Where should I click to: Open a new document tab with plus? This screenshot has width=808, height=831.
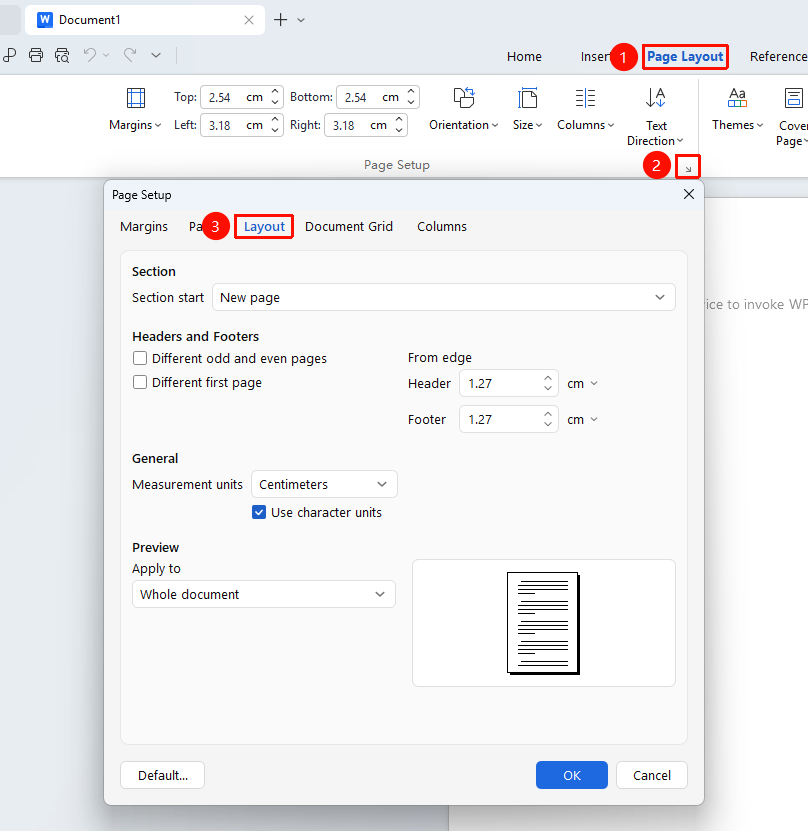point(280,20)
